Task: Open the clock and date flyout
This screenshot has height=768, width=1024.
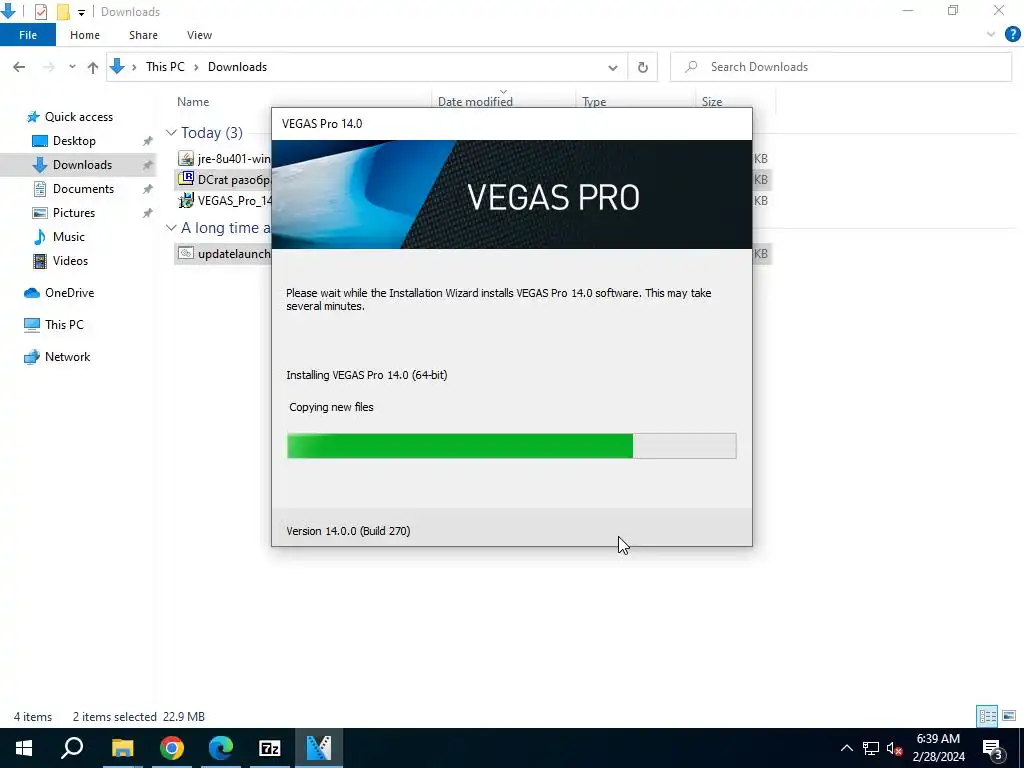Action: (938, 748)
